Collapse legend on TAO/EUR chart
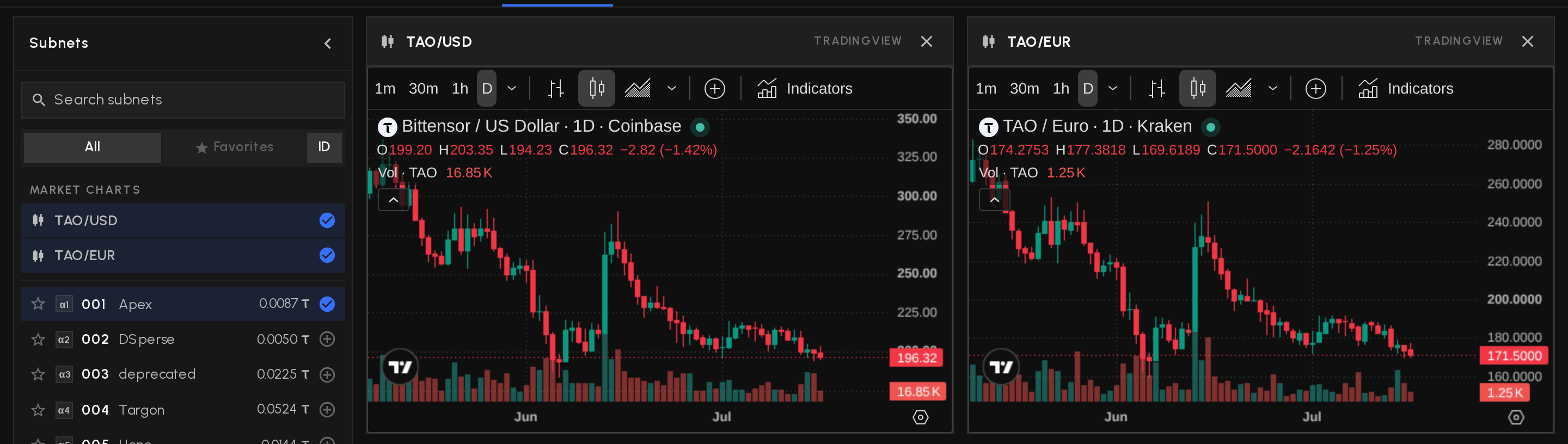The width and height of the screenshot is (1568, 444). point(994,200)
